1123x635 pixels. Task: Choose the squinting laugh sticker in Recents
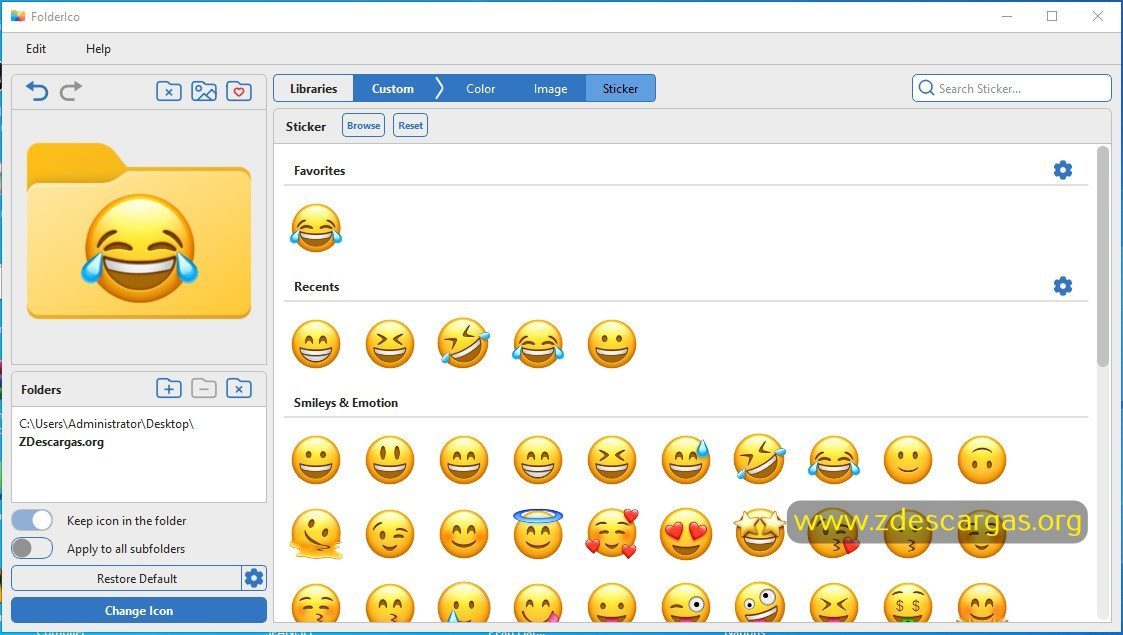tap(390, 344)
